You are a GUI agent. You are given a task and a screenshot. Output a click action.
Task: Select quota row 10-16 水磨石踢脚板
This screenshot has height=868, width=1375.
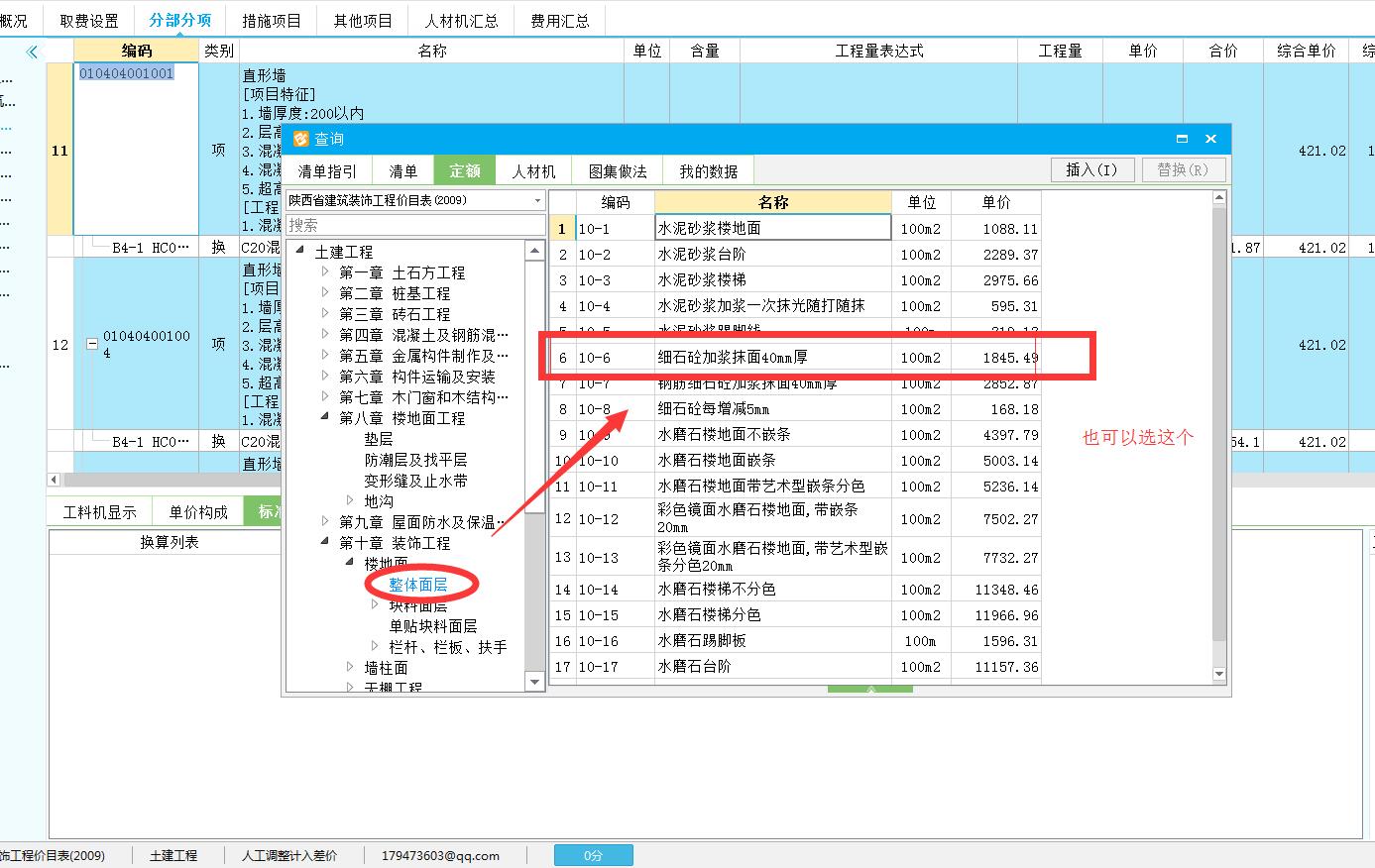pos(796,640)
